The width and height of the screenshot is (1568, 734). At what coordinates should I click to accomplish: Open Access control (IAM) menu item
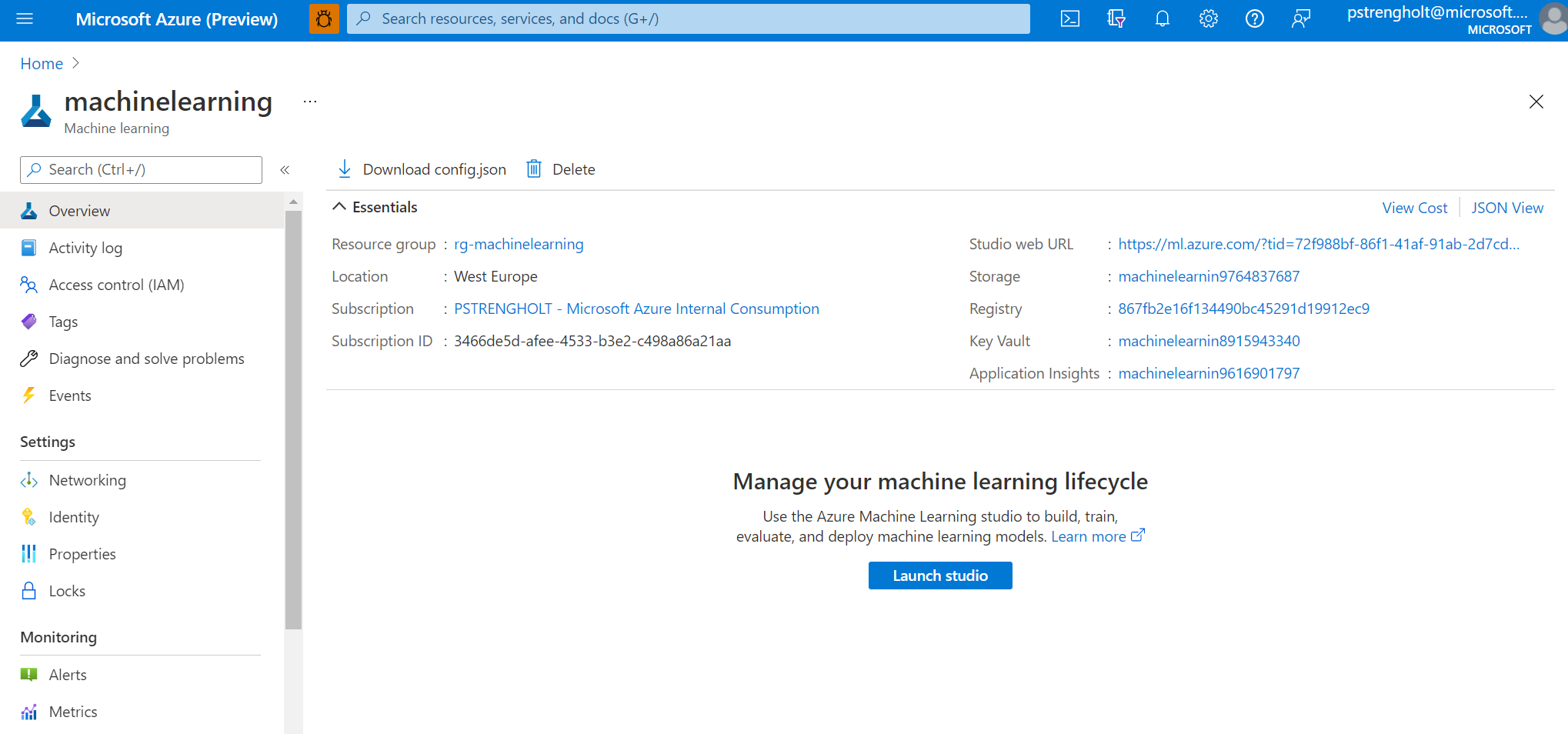click(116, 285)
